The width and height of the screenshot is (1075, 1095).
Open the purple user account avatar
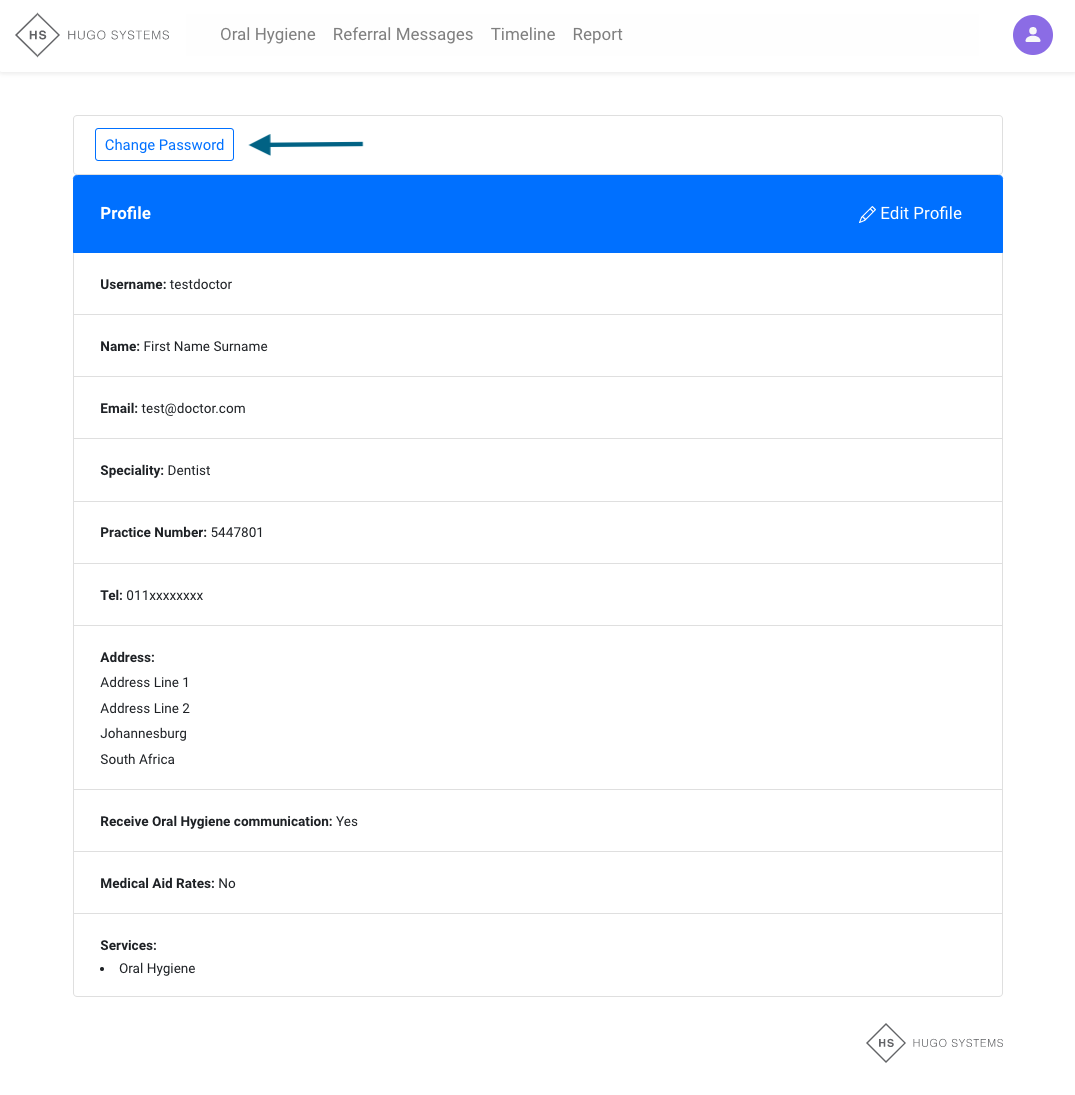(1032, 35)
